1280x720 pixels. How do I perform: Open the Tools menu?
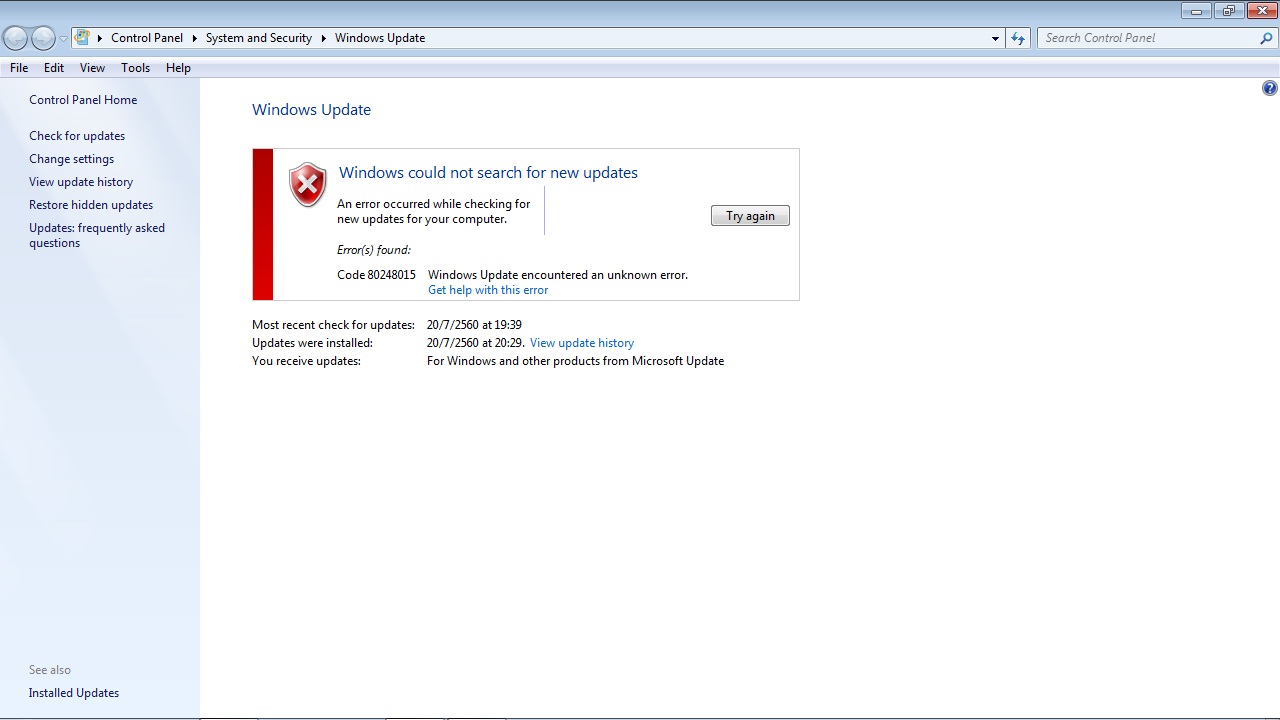135,68
